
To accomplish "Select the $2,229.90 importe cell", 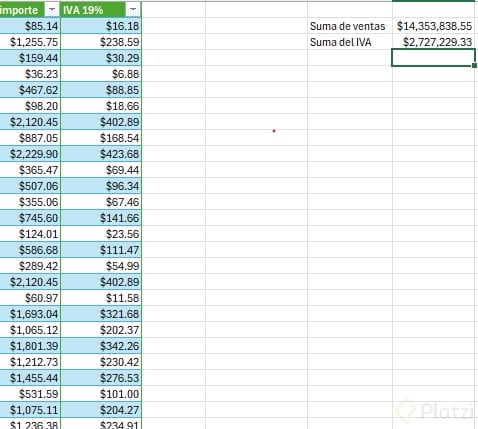I will (30, 154).
